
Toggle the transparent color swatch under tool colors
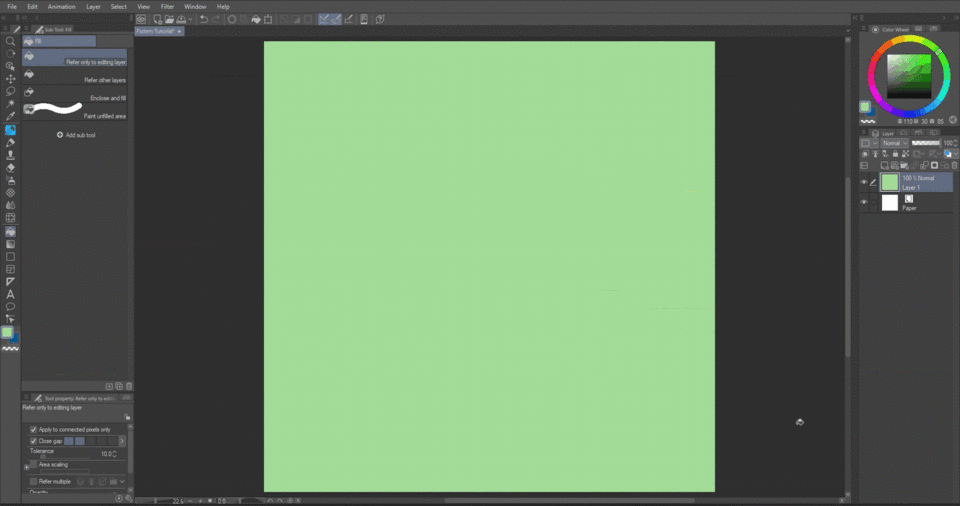[x=10, y=349]
